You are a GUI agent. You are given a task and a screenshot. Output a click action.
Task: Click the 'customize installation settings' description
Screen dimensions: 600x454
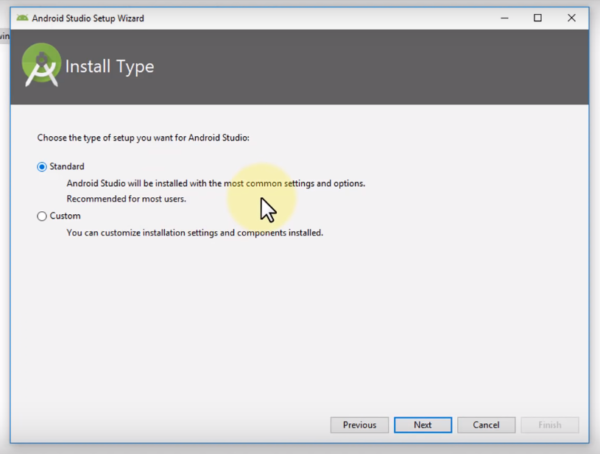(x=195, y=233)
